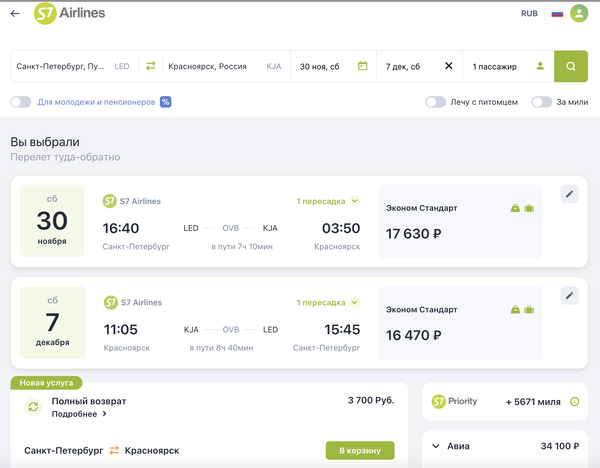Image resolution: width=600 pixels, height=468 pixels.
Task: Click в пути 7ч 10мин duration
Action: pos(242,246)
